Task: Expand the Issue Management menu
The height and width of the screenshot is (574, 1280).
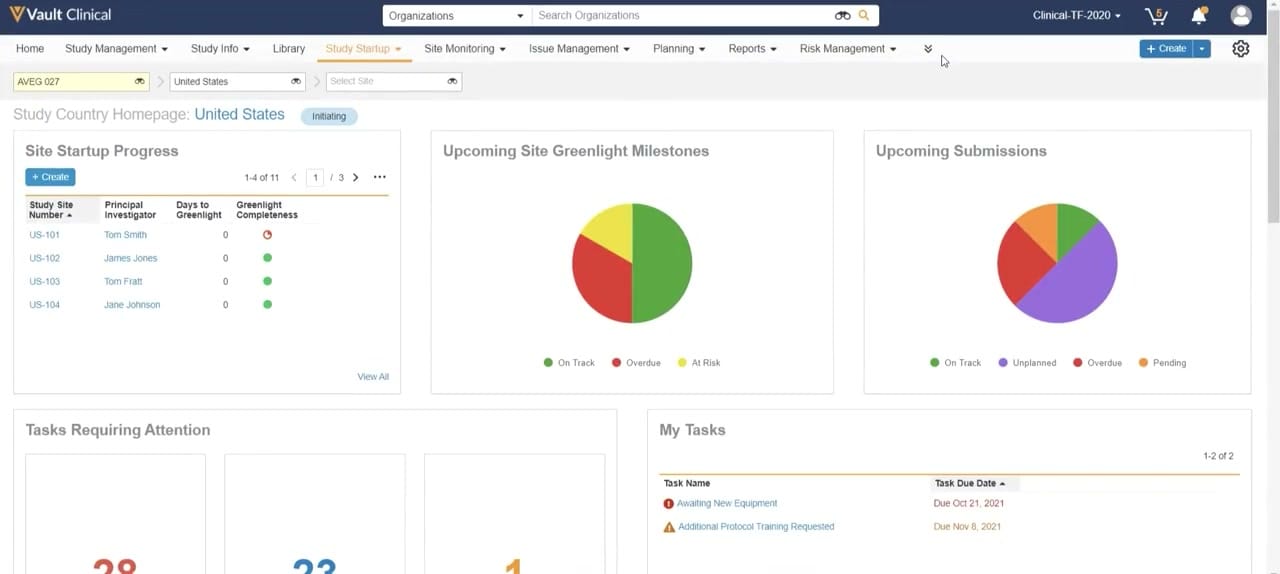Action: [x=579, y=49]
